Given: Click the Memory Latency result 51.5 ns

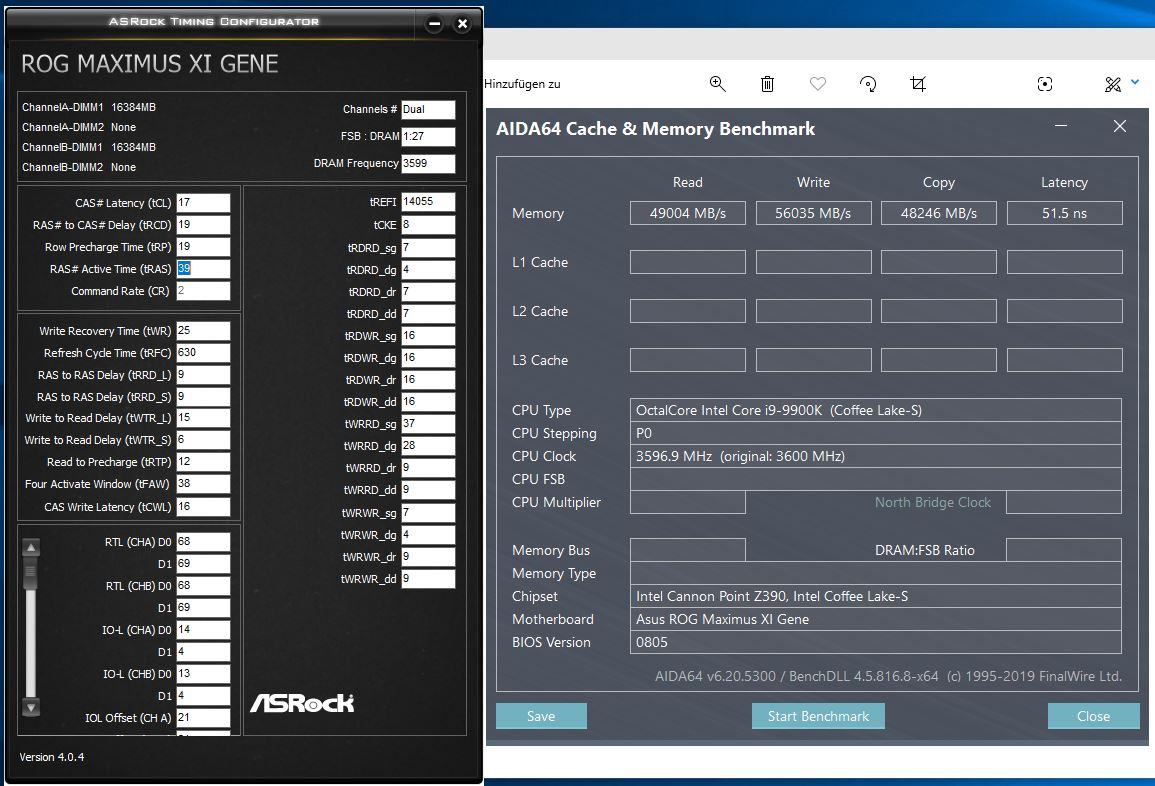Looking at the screenshot, I should tap(1064, 213).
